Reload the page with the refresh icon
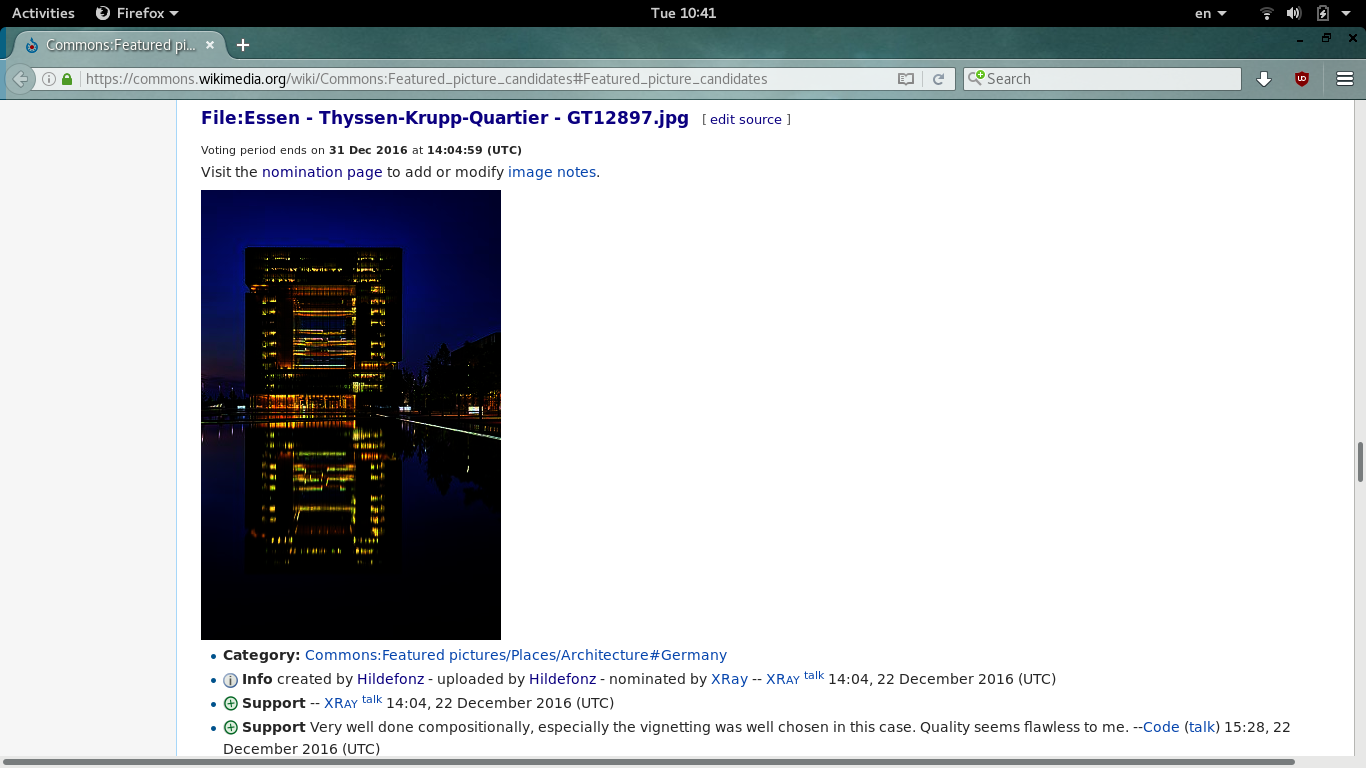 [938, 79]
